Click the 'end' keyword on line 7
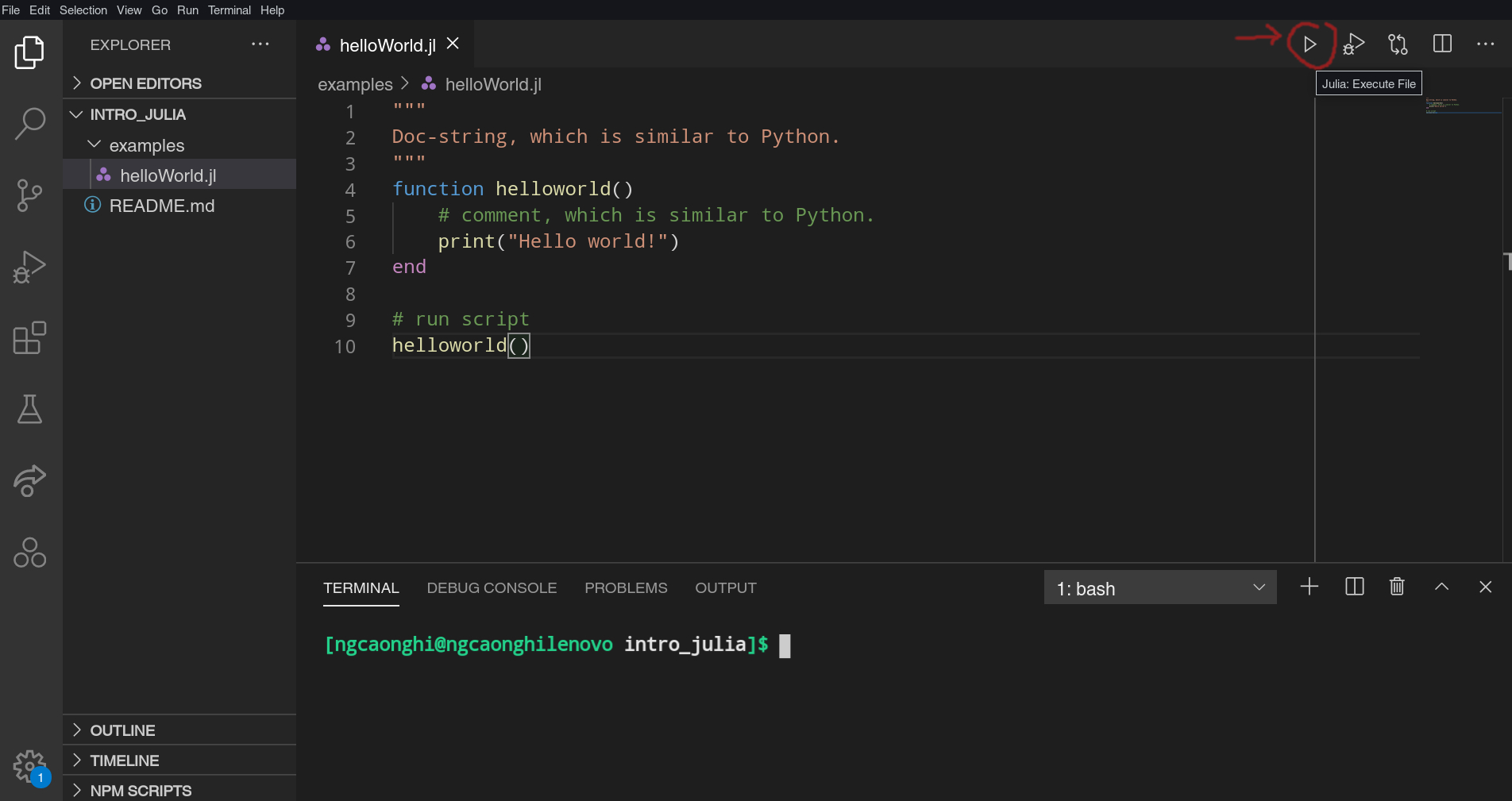The image size is (1512, 801). pos(409,267)
